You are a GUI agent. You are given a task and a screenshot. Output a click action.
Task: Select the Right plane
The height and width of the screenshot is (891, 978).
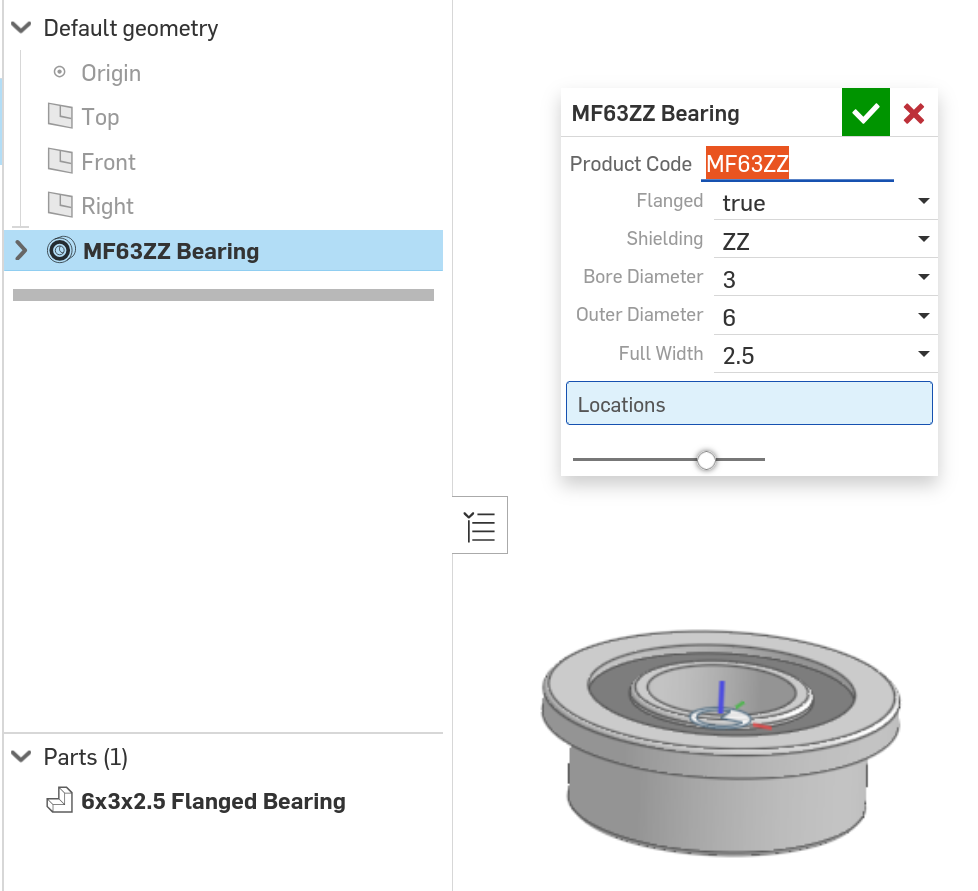click(107, 206)
